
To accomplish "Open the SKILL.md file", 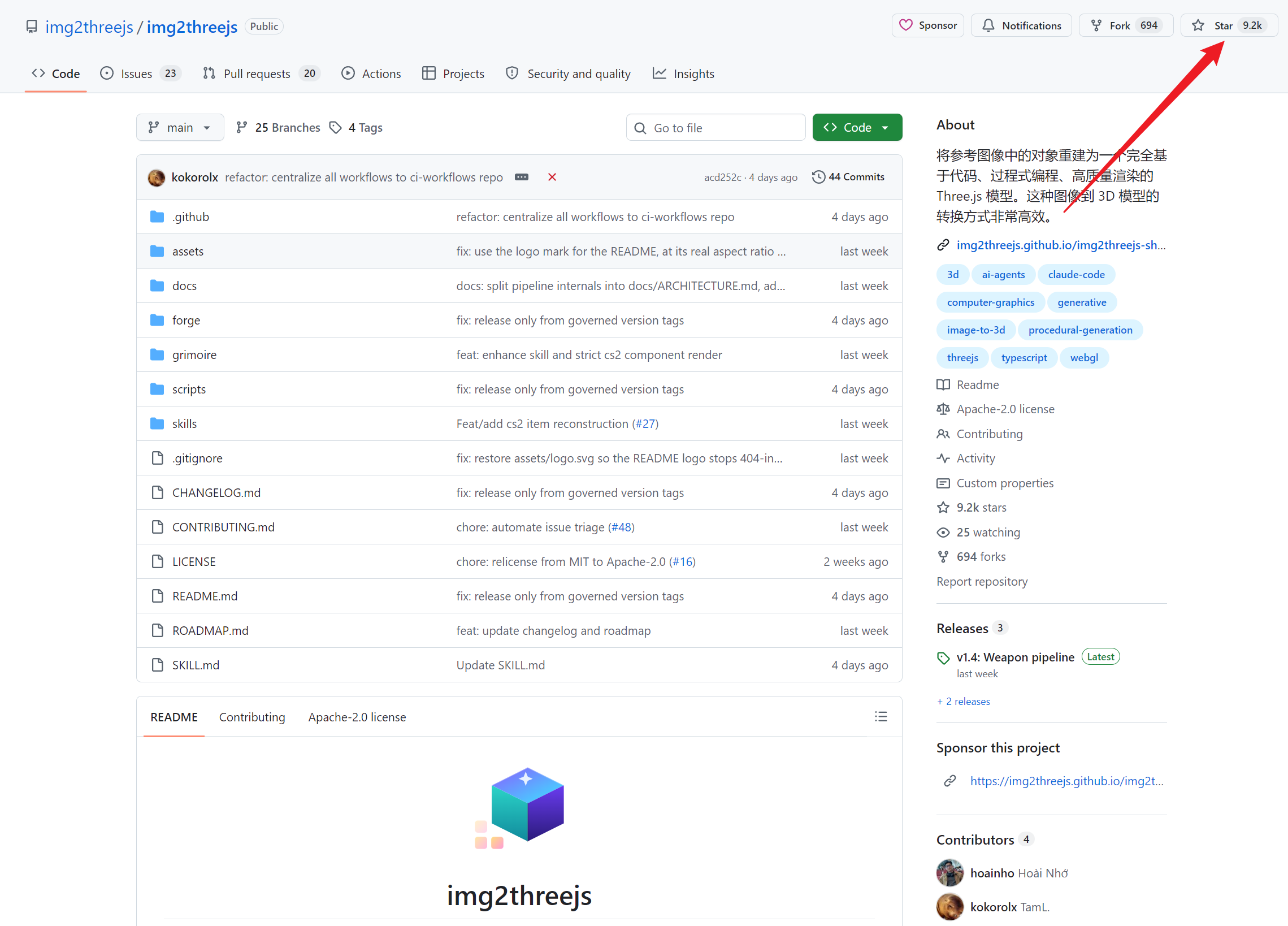I will click(x=196, y=665).
